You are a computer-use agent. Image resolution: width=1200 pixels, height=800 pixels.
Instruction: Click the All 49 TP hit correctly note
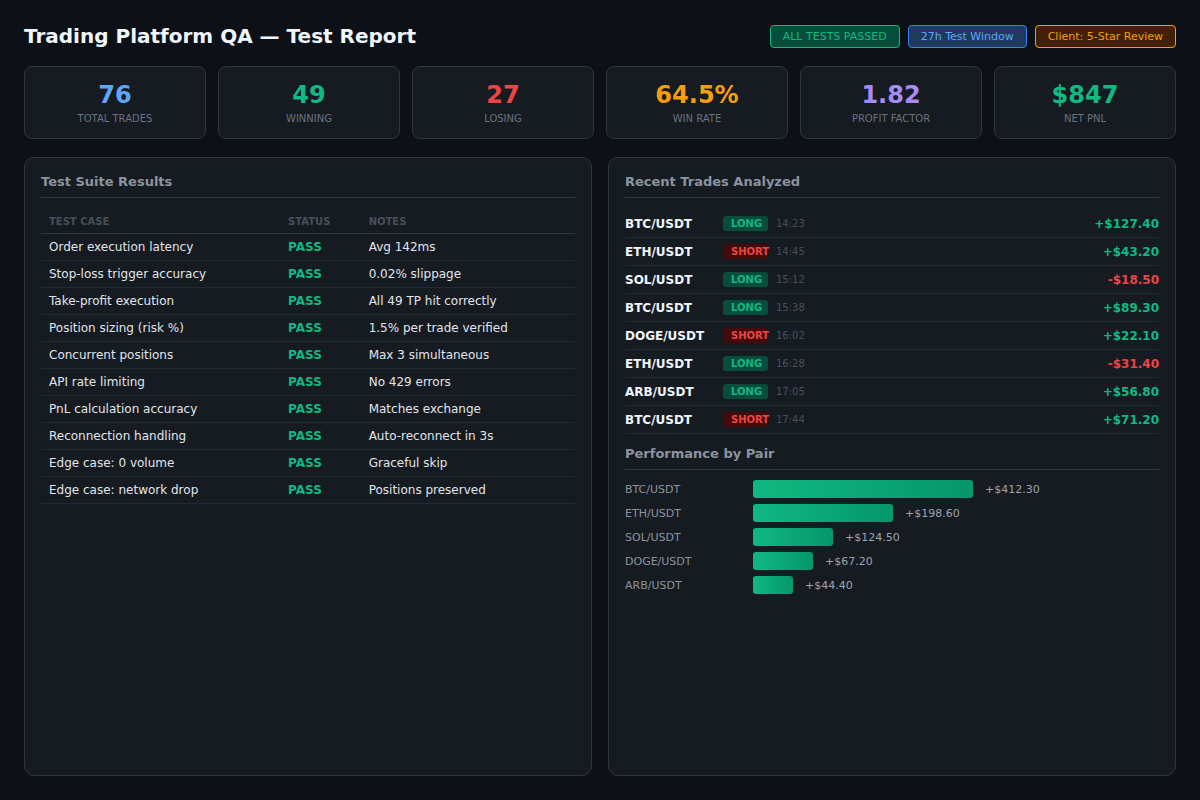point(432,301)
